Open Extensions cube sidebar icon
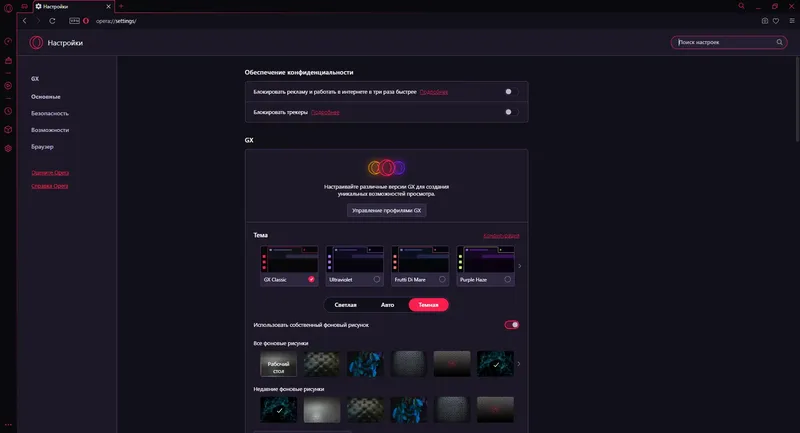Image resolution: width=800 pixels, height=433 pixels. [8, 130]
